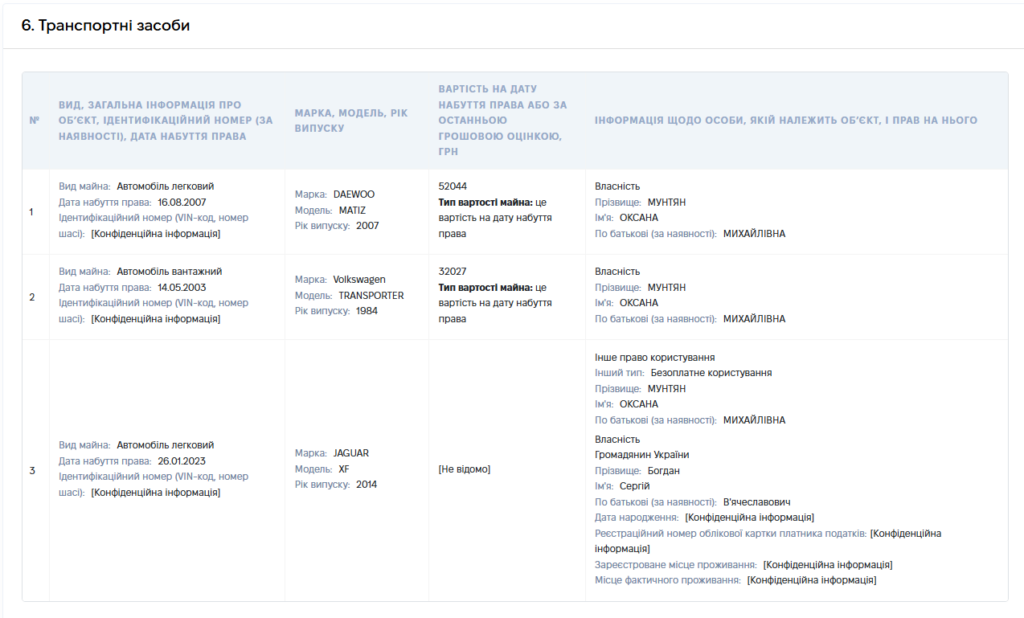Click the value 52044 in row 1

click(x=453, y=186)
